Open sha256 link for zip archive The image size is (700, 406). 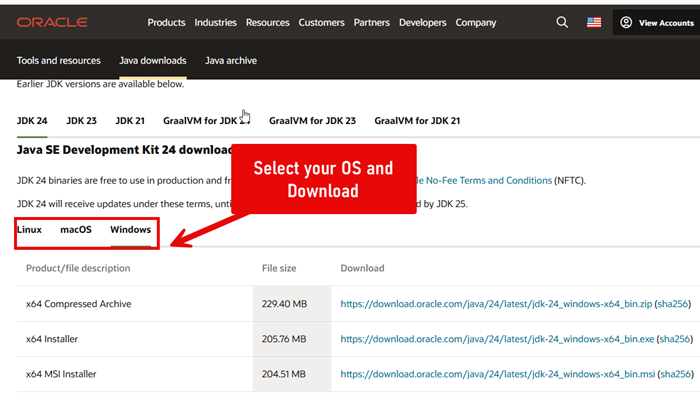(672, 304)
